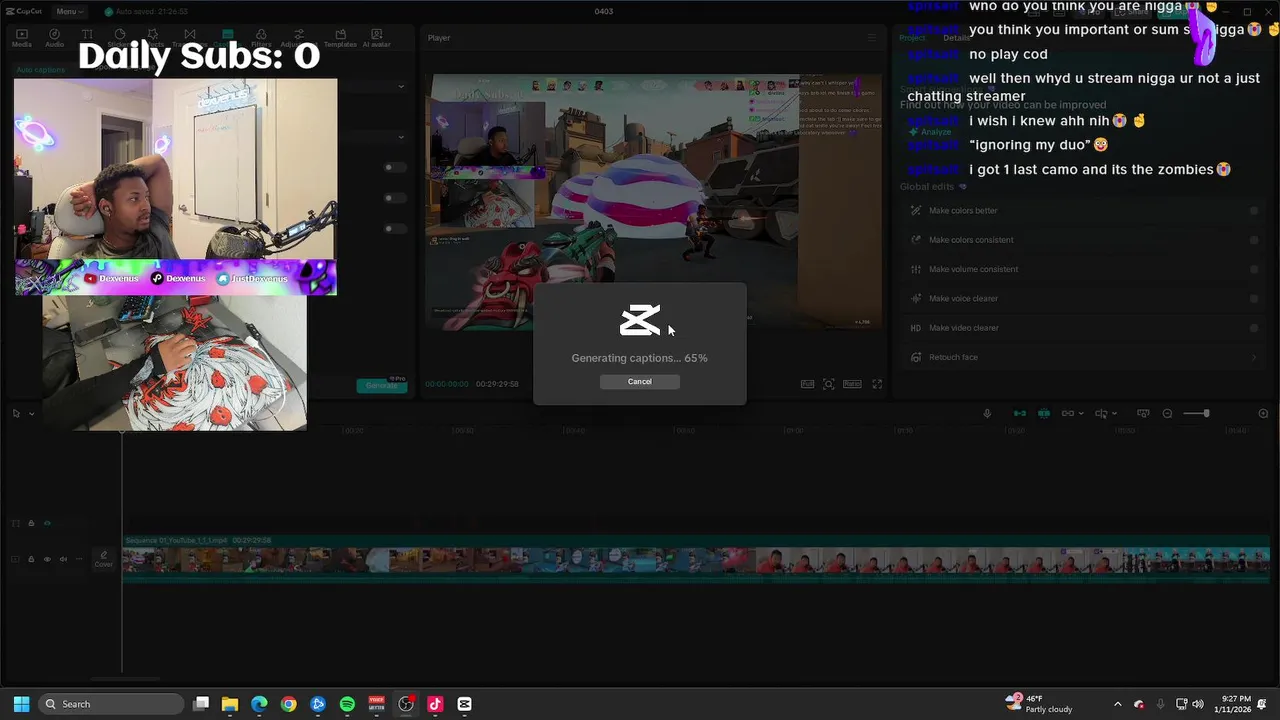Open Microsoft Edge from taskbar
This screenshot has height=720, width=1280.
pyautogui.click(x=259, y=704)
